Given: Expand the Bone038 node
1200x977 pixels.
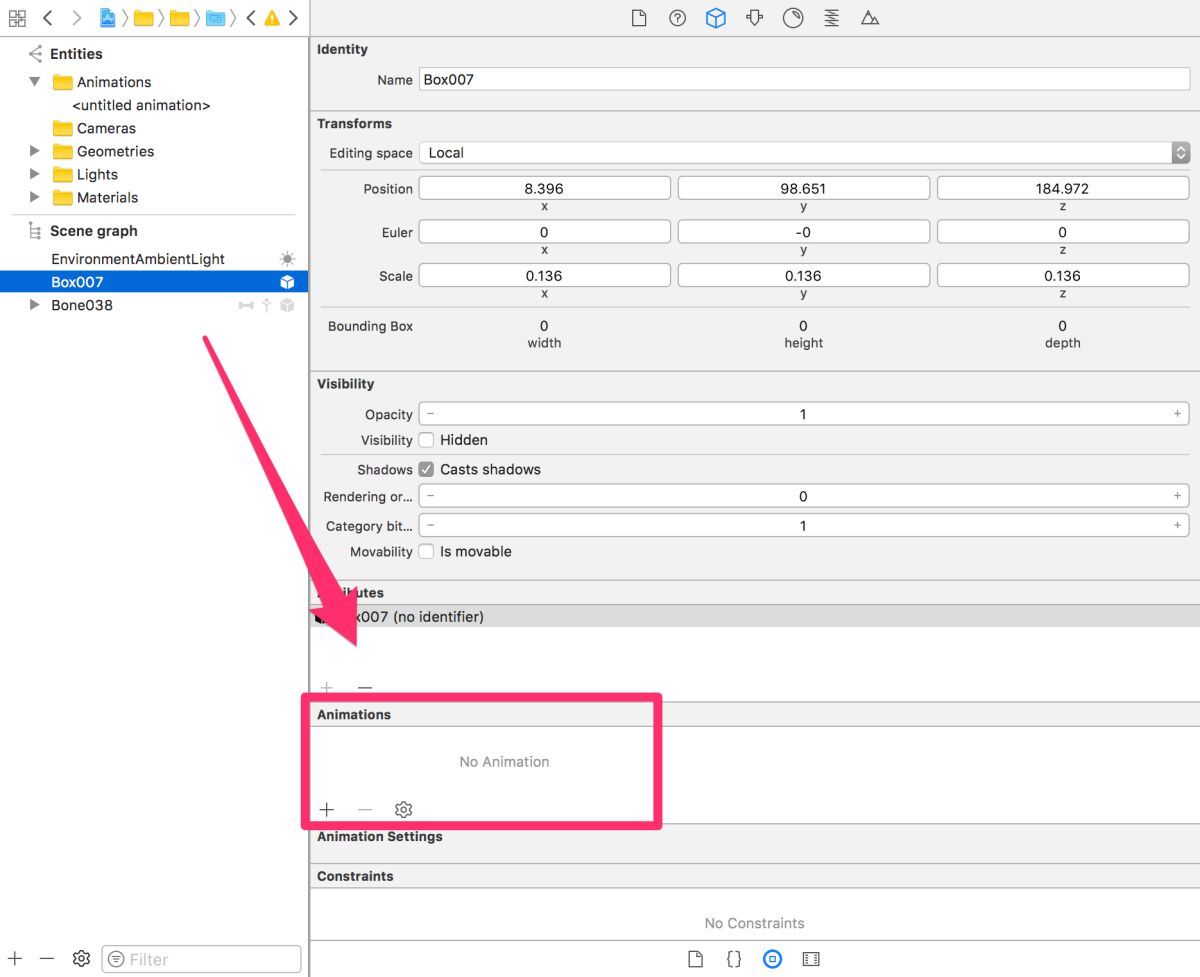Looking at the screenshot, I should coord(35,305).
